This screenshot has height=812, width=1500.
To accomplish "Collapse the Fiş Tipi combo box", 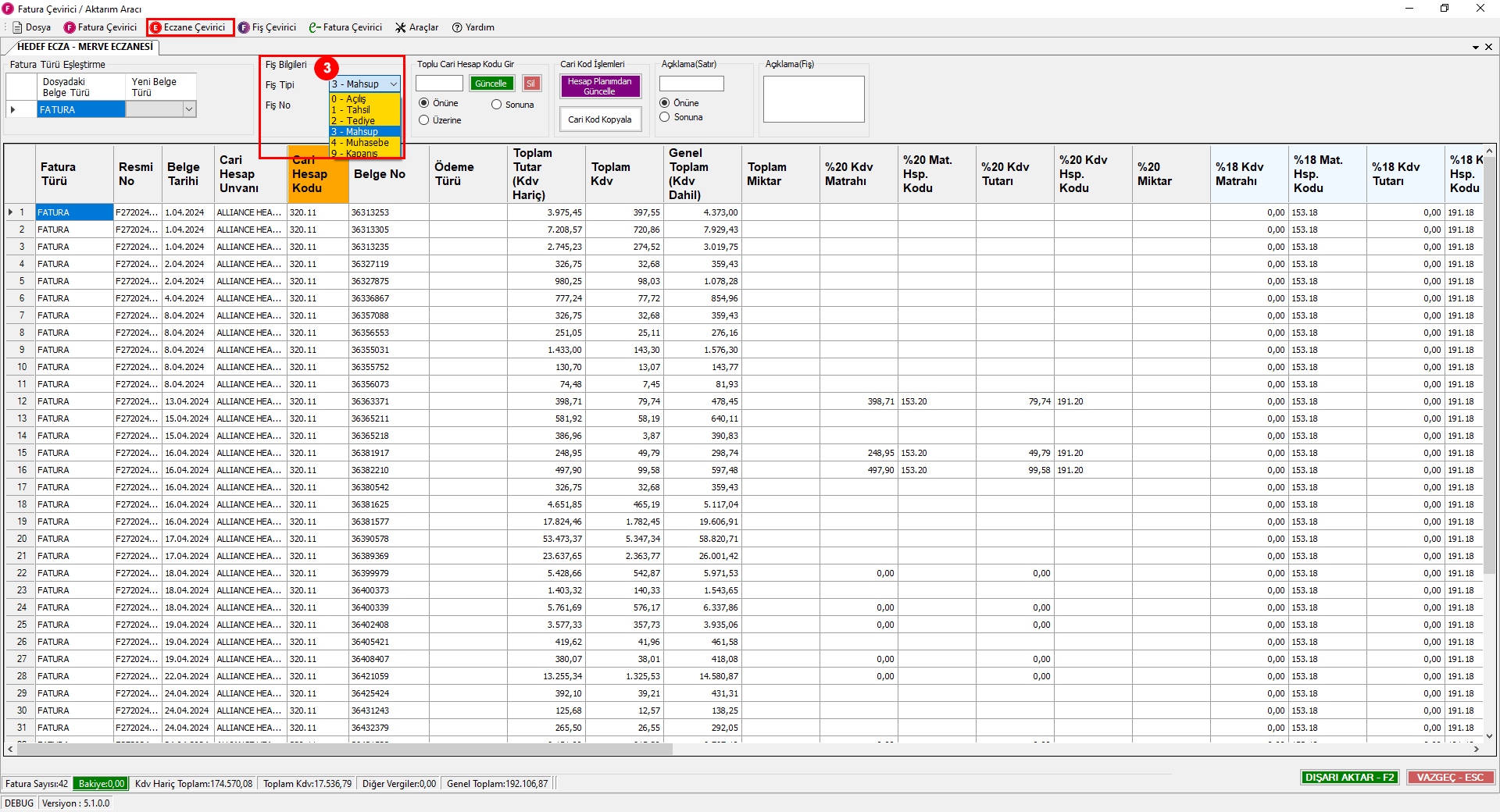I will coord(394,84).
